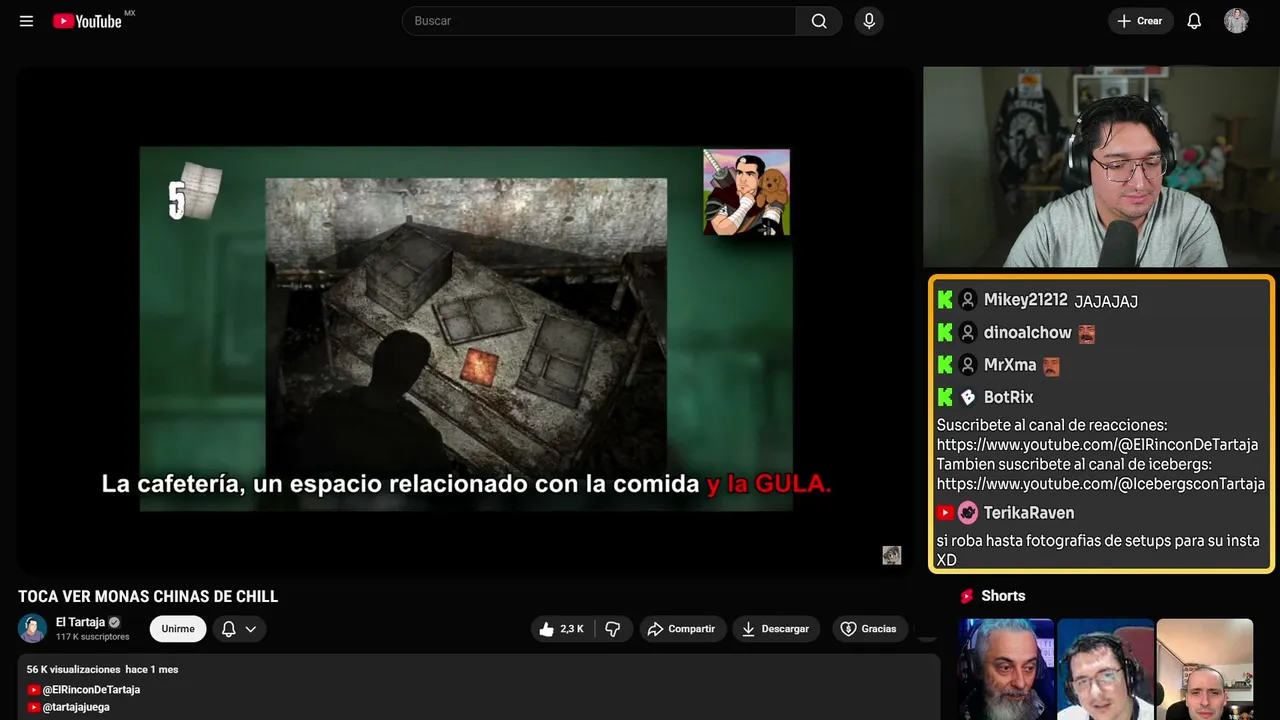Click the JAJAJAJ message from Mikey21212

pyautogui.click(x=1106, y=301)
